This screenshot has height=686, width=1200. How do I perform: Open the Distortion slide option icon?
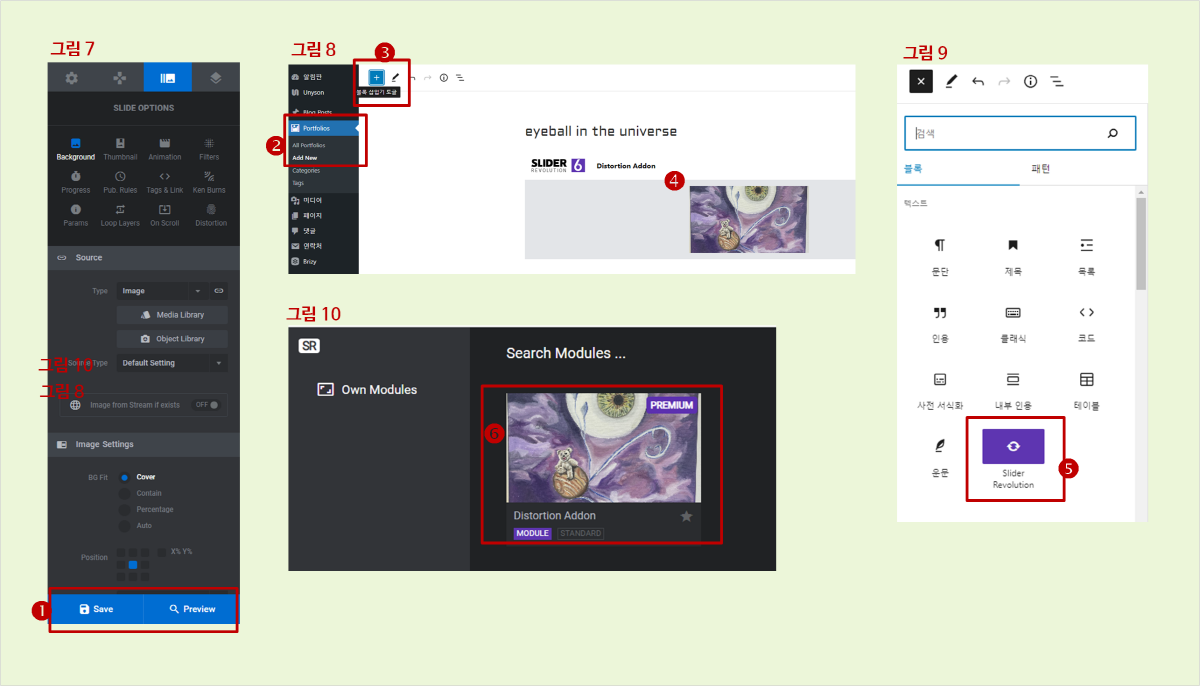pos(210,214)
